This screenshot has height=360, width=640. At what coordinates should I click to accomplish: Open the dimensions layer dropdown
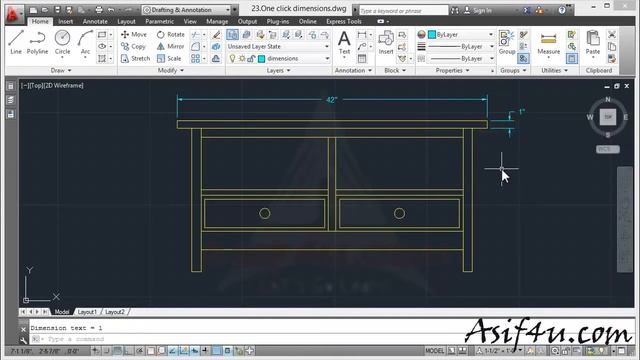[x=278, y=59]
